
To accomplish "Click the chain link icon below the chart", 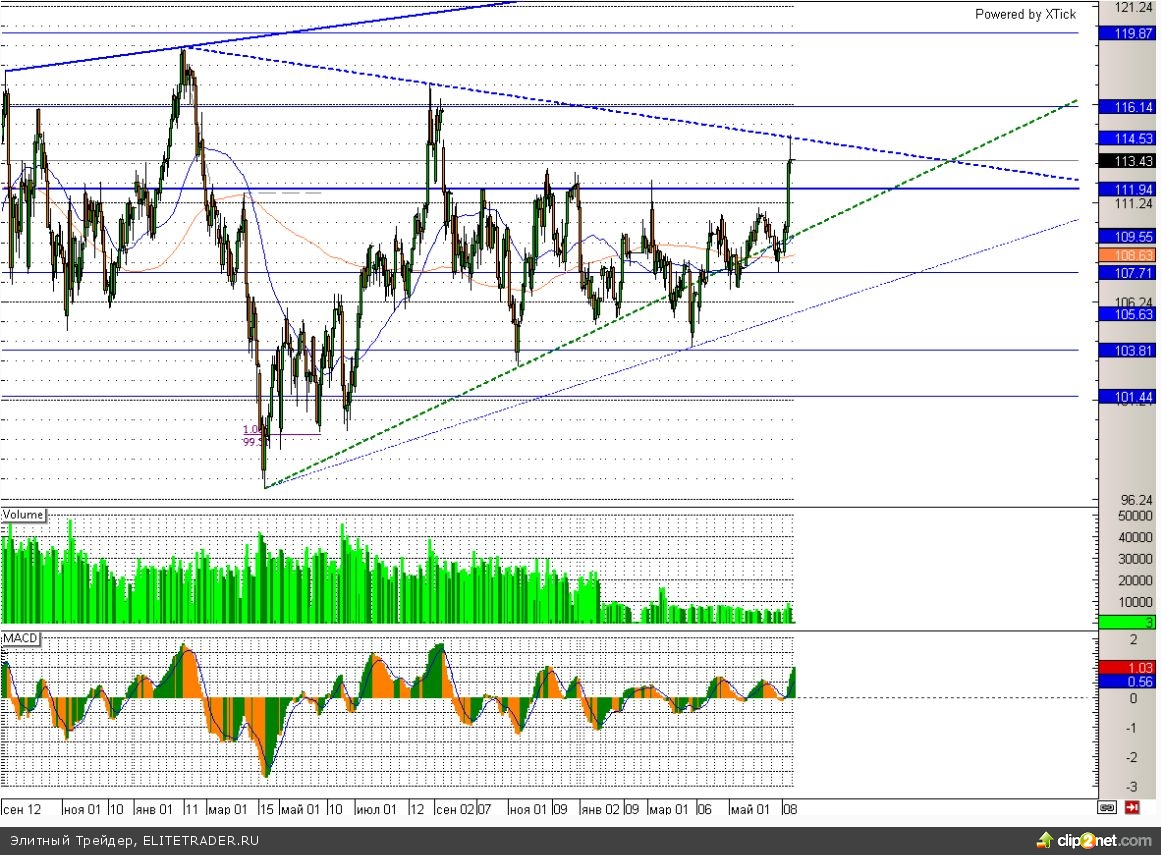I will coord(1107,807).
